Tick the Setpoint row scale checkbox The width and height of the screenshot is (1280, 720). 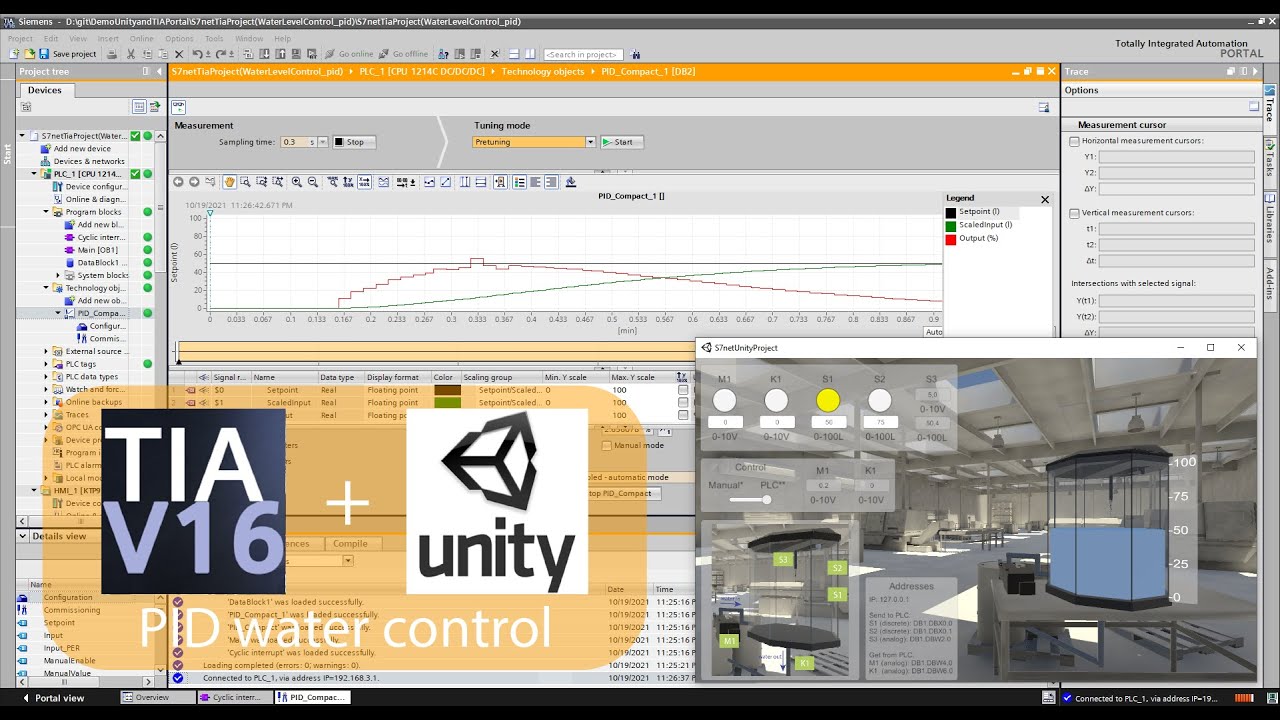tap(683, 390)
